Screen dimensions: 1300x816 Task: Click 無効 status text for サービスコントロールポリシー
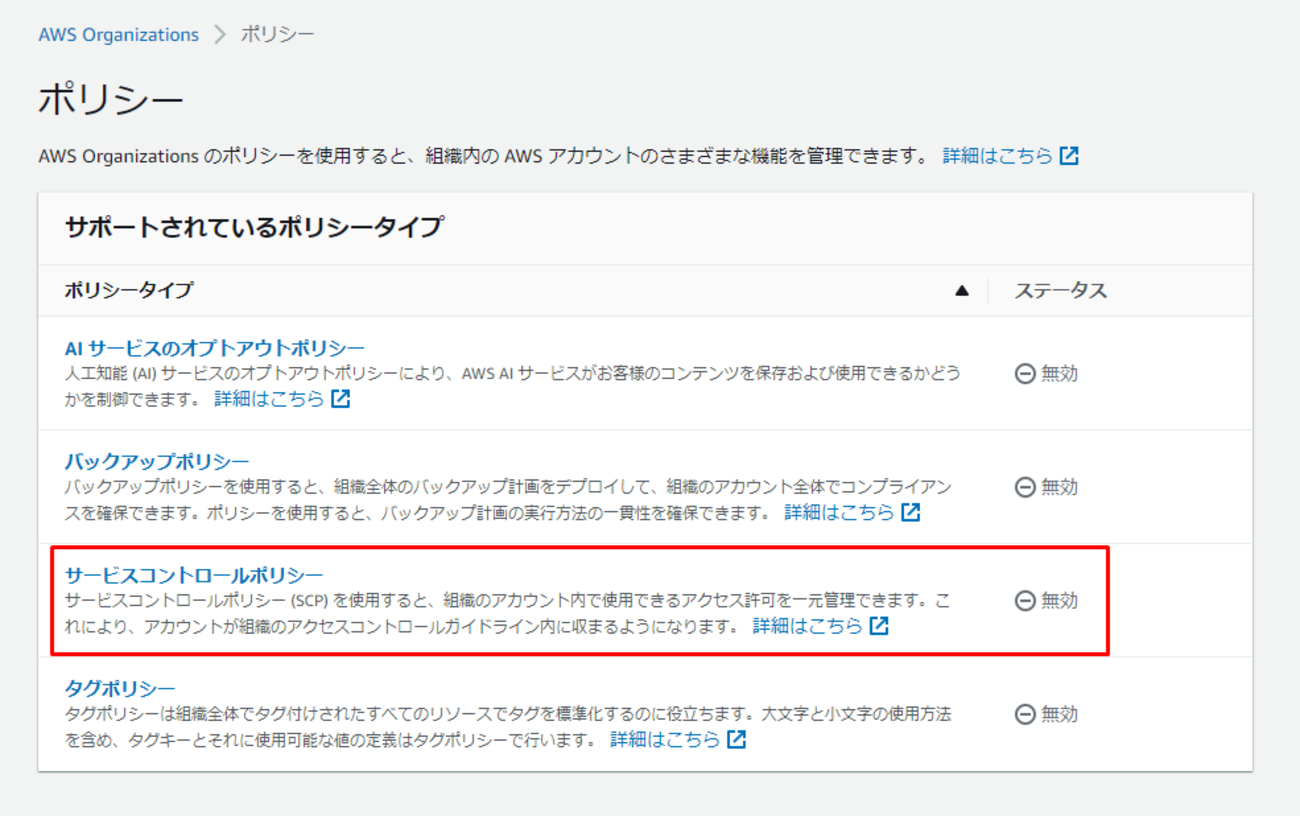(1060, 601)
